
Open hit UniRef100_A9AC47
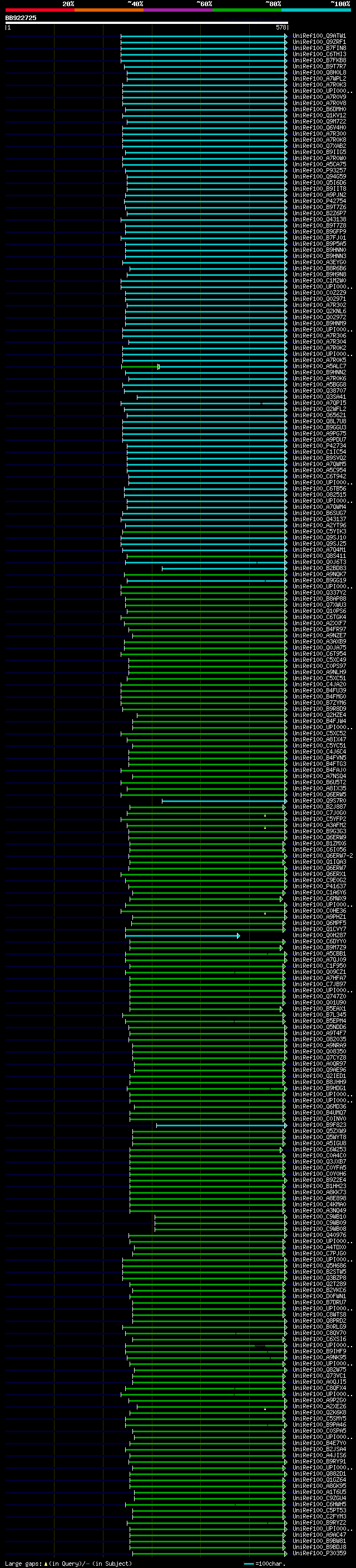[319, 1536]
